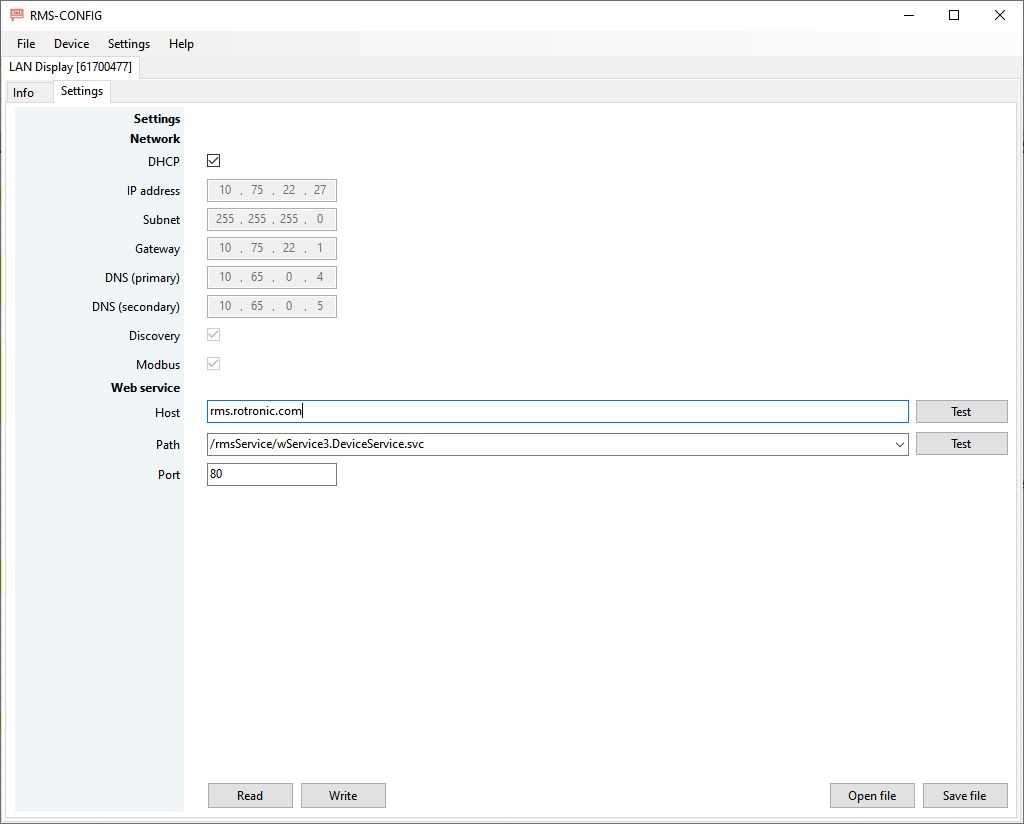This screenshot has height=824, width=1024.
Task: Click the Test button next to Host
Action: 961,411
